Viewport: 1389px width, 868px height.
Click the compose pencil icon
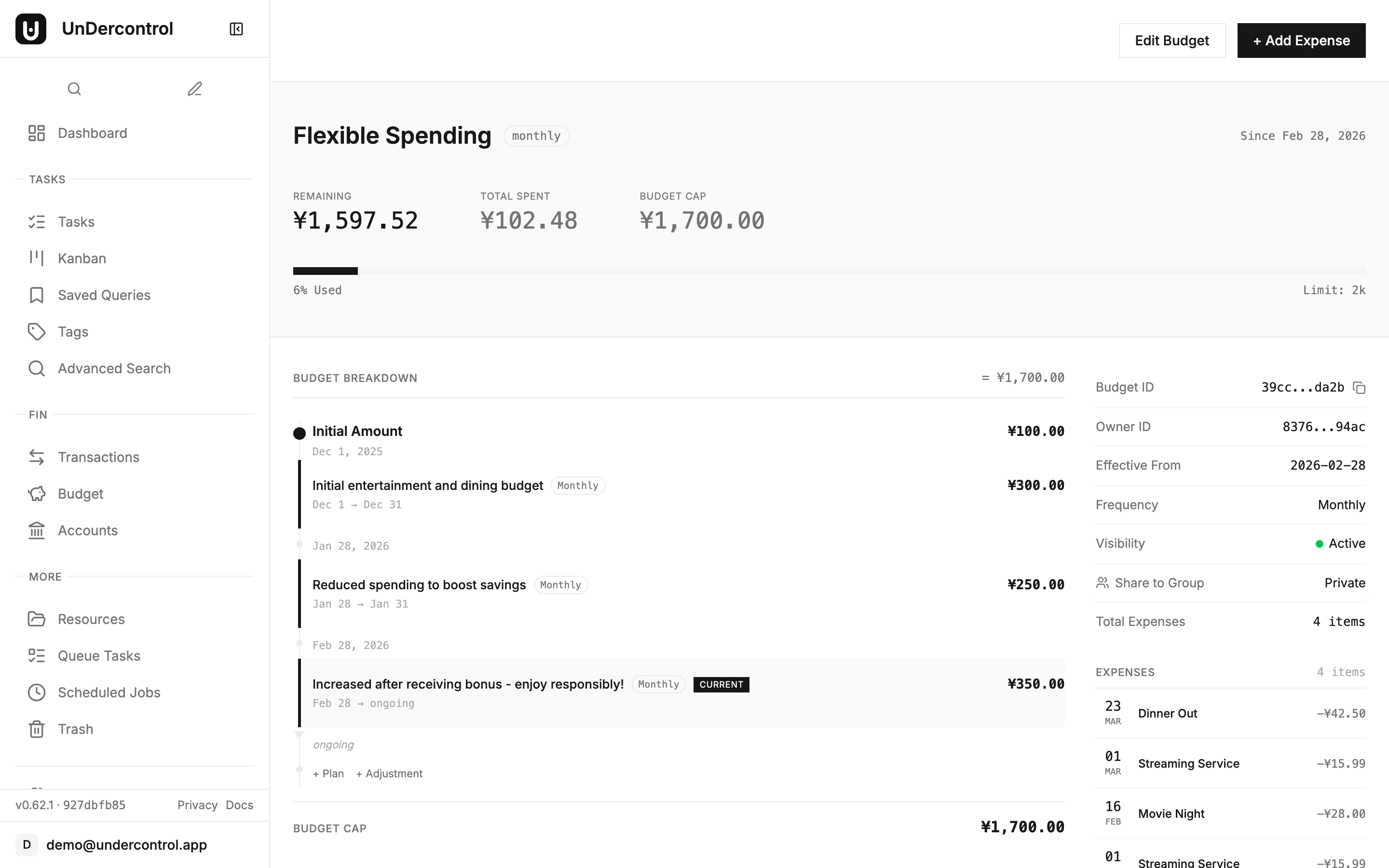click(x=194, y=89)
